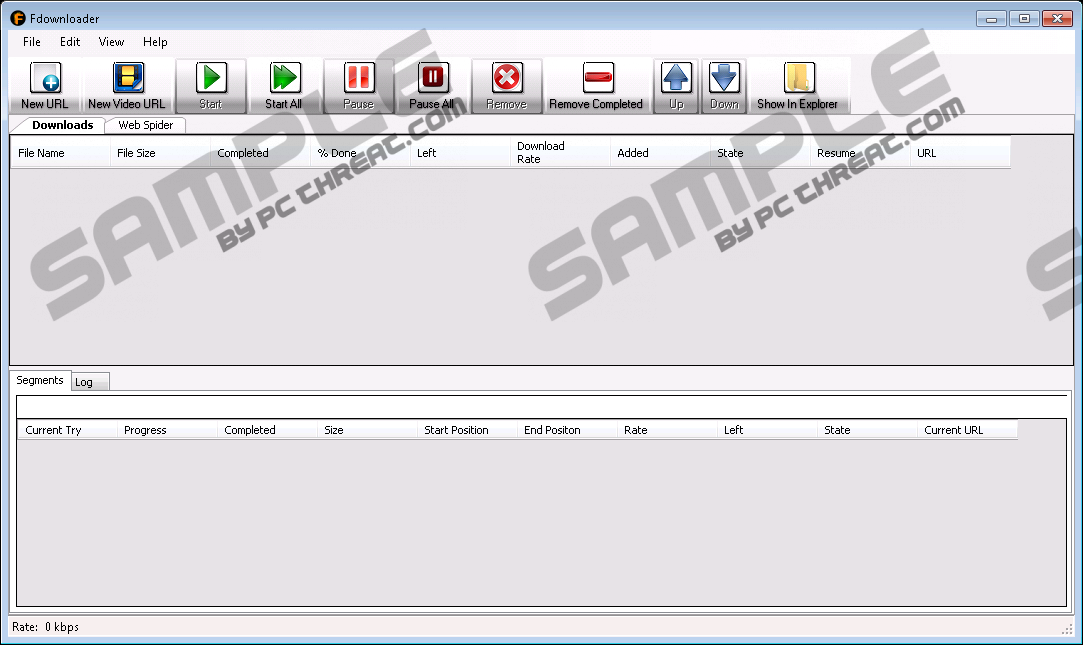Select the Segments tab
1083x645 pixels.
pos(40,381)
